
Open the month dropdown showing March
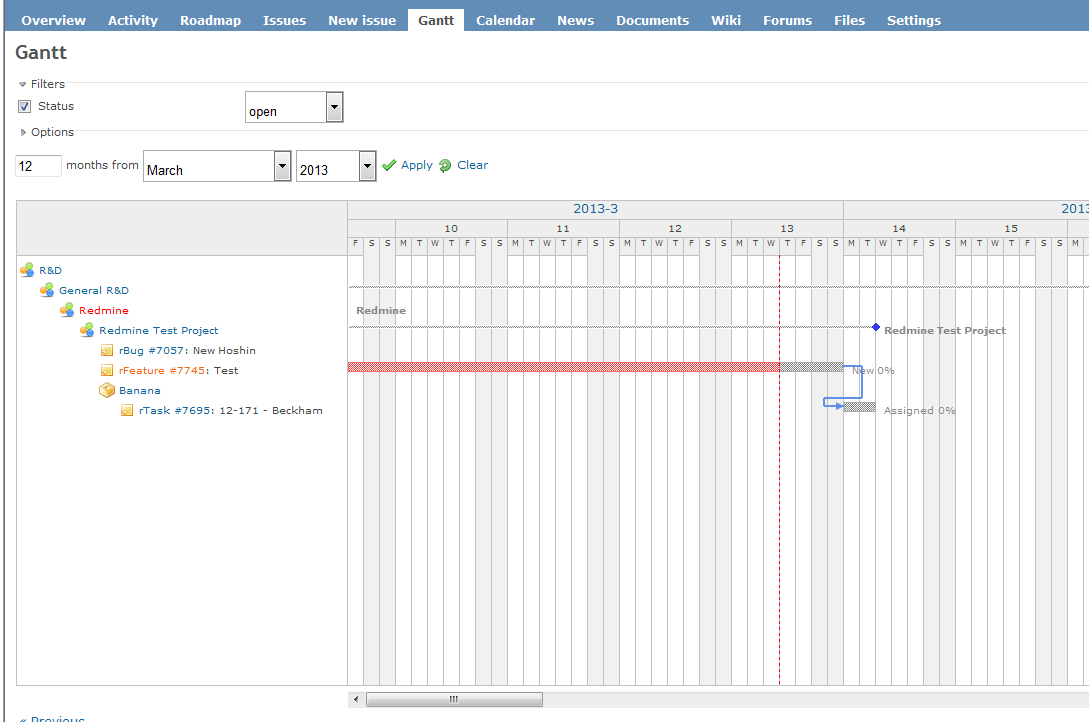(x=217, y=166)
